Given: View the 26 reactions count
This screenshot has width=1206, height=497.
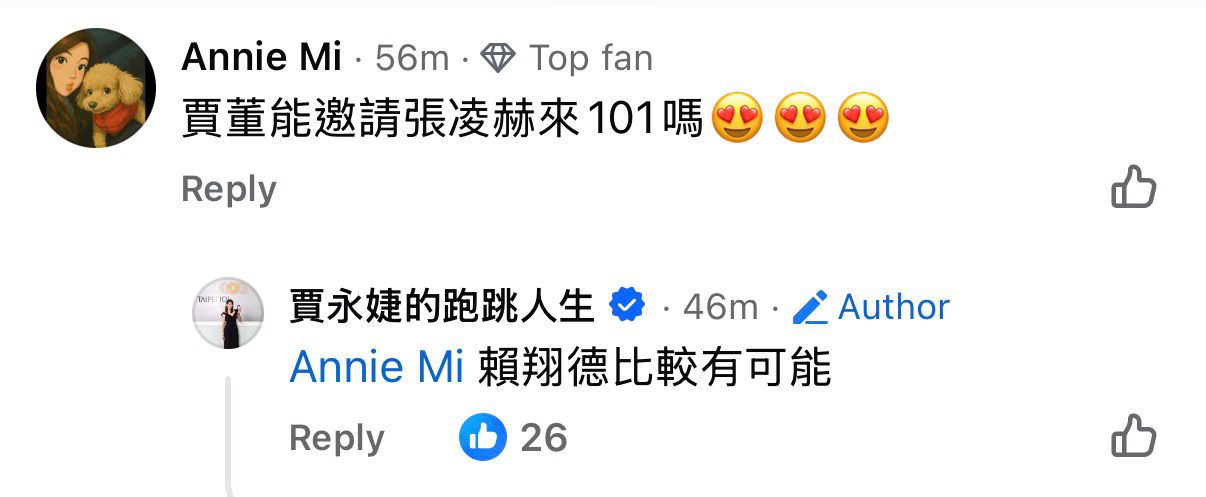Looking at the screenshot, I should pyautogui.click(x=544, y=438).
